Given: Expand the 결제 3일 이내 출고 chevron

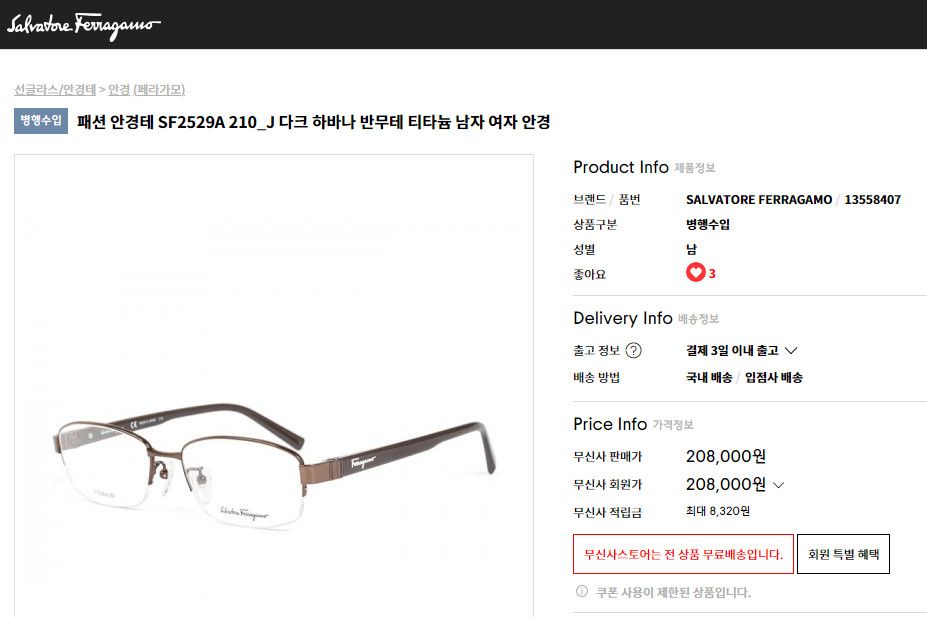Looking at the screenshot, I should coord(791,350).
